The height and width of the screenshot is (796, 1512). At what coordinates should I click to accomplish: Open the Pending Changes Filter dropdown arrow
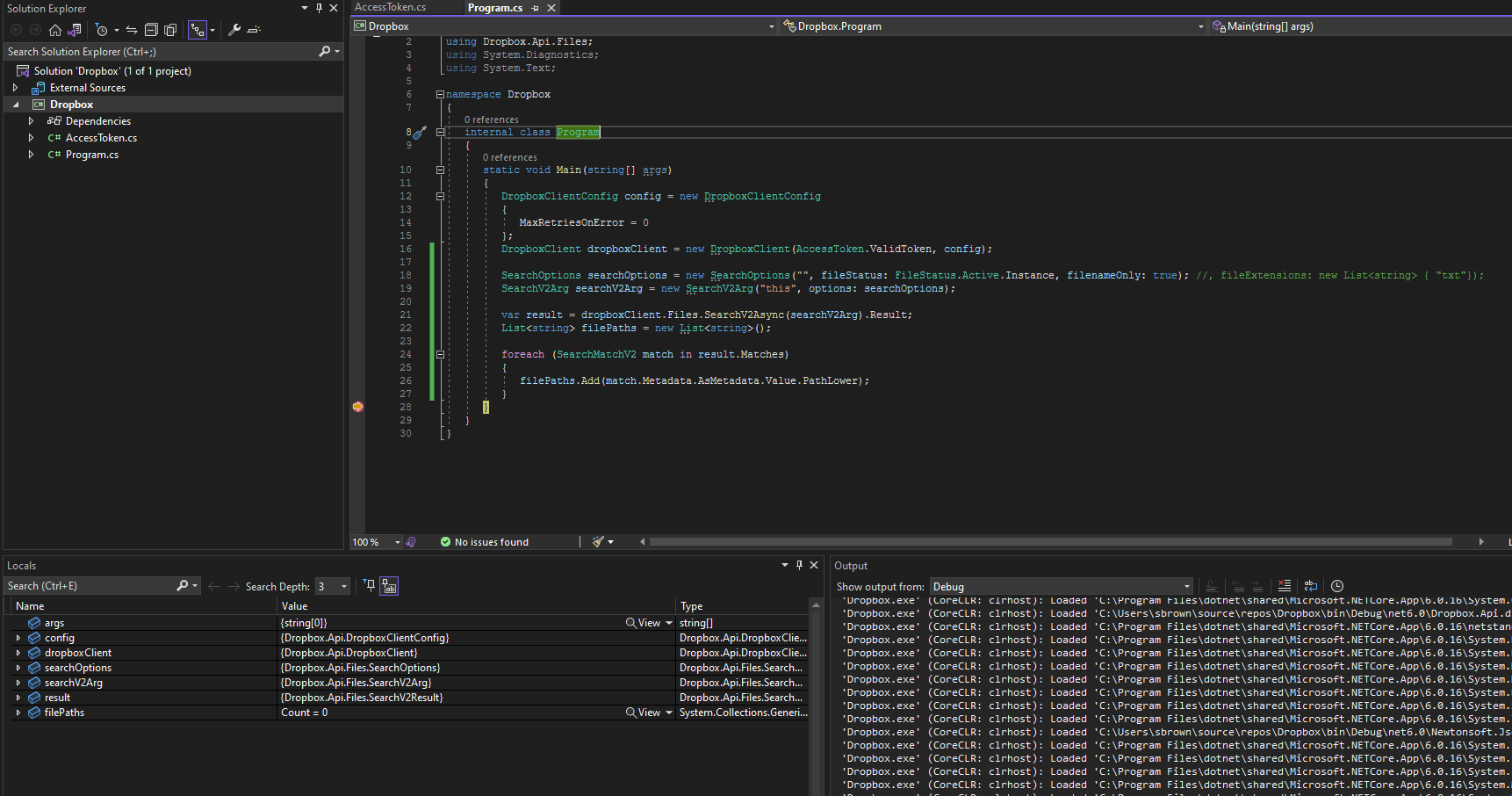point(117,31)
